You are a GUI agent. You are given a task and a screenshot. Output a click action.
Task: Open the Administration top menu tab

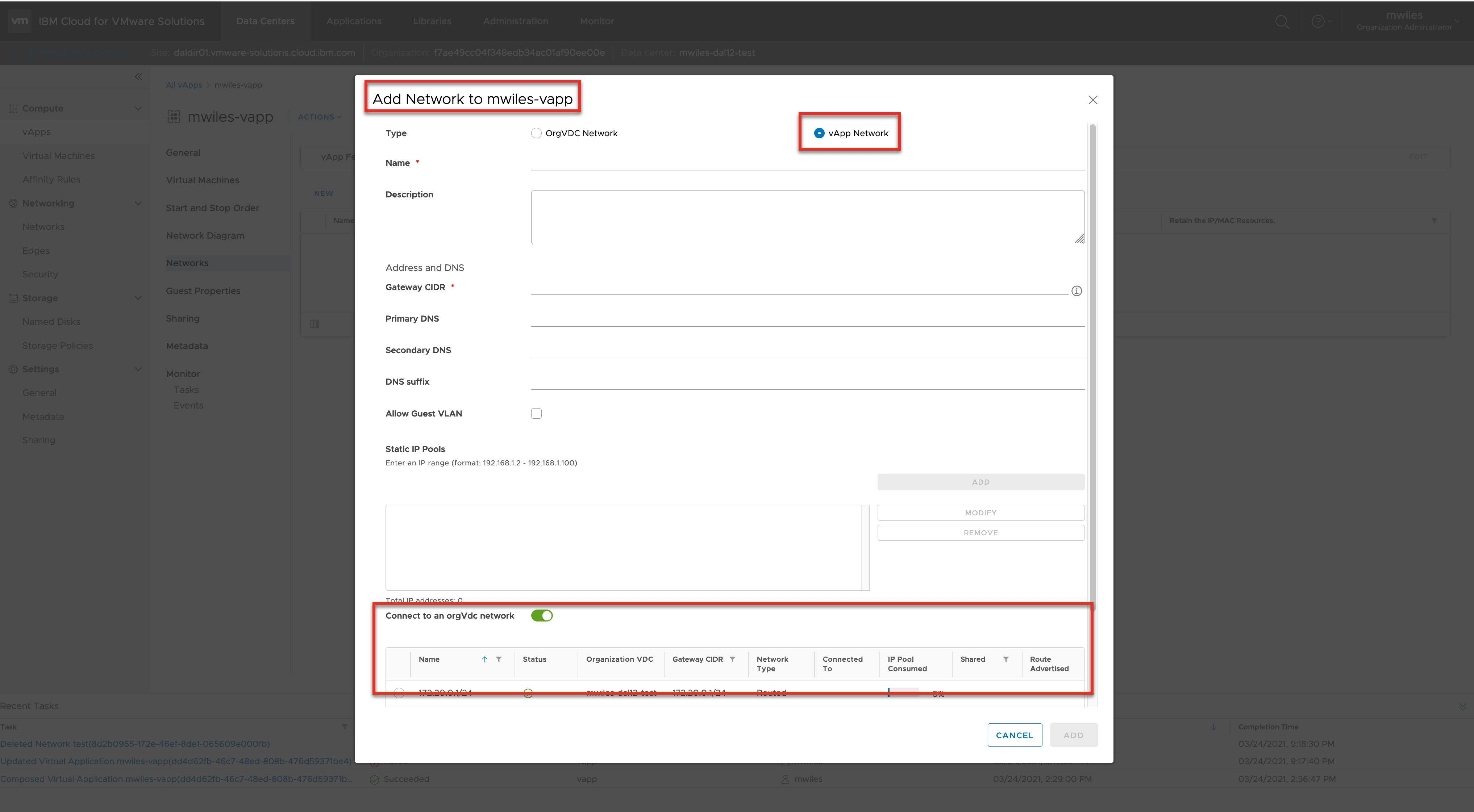point(515,21)
